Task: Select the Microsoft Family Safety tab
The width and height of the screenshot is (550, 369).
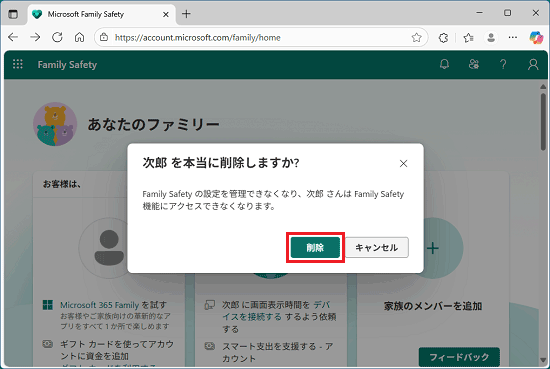Action: 102,14
